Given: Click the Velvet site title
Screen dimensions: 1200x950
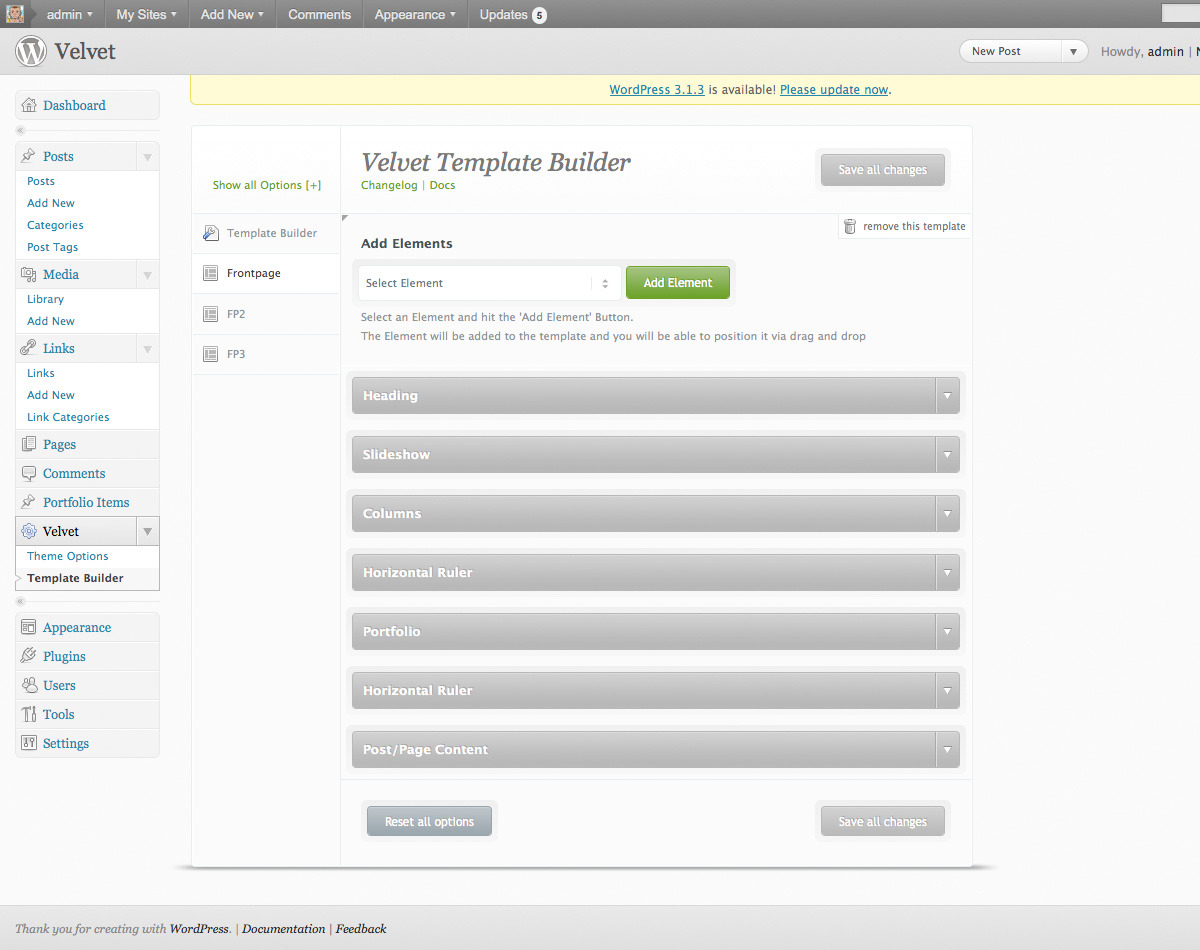Looking at the screenshot, I should click(85, 51).
